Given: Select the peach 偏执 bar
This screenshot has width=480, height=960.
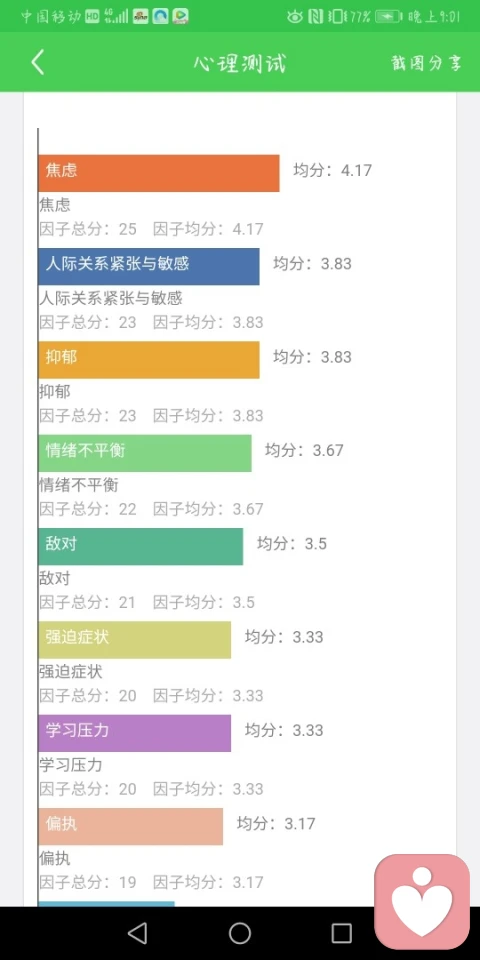Looking at the screenshot, I should click(x=130, y=827).
